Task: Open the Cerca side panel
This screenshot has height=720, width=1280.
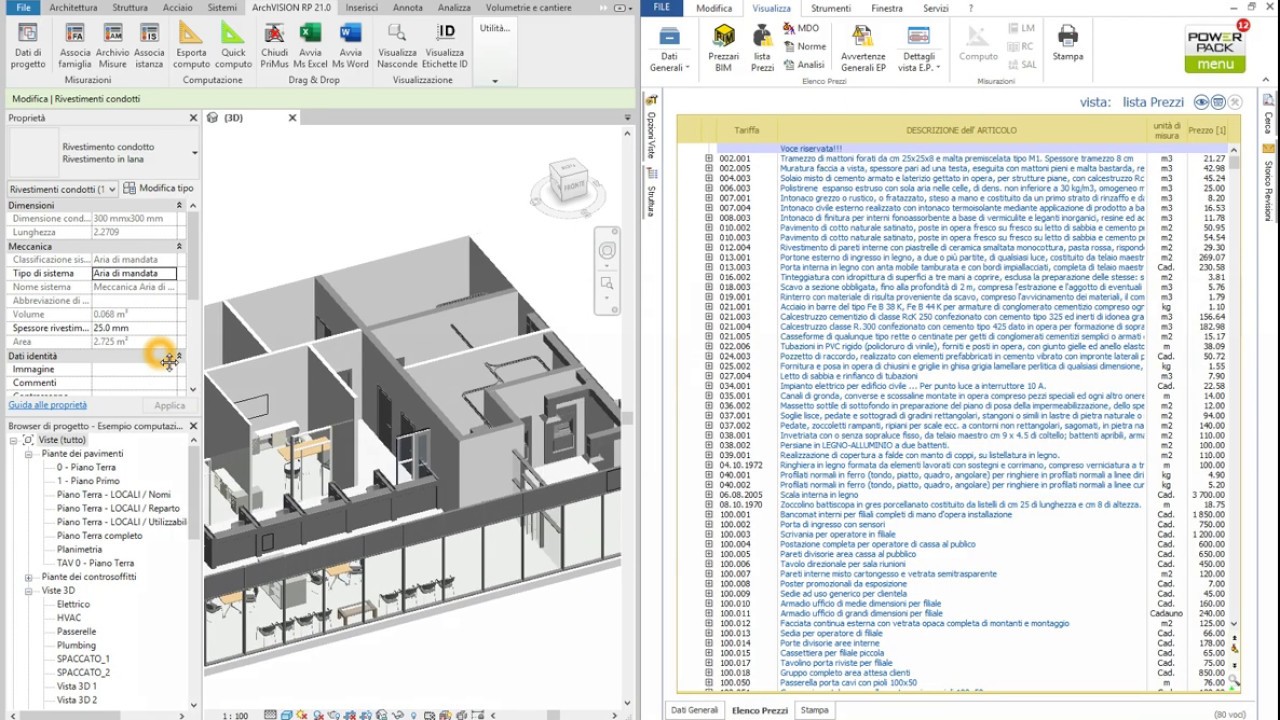Action: point(1268,115)
